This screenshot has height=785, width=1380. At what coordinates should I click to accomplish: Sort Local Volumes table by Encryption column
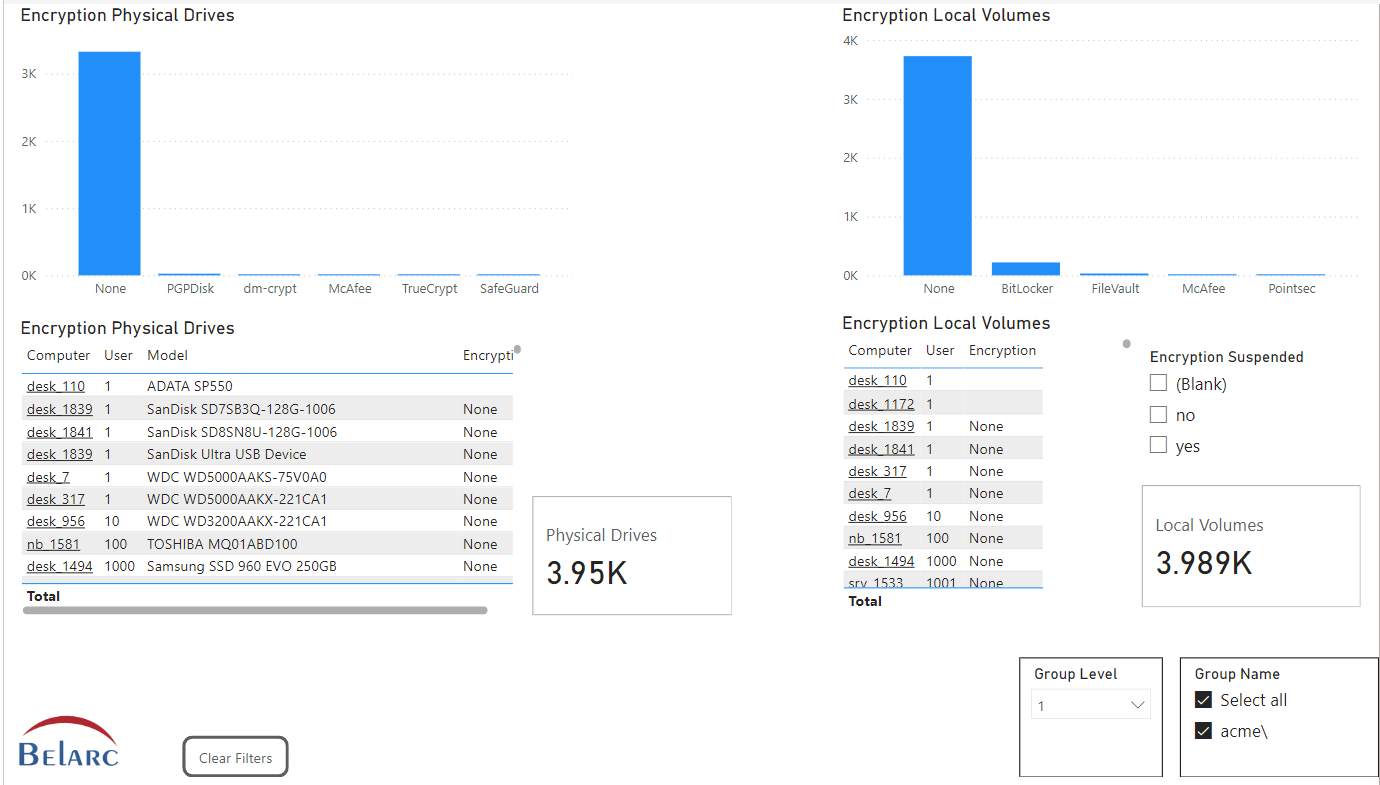(1002, 350)
